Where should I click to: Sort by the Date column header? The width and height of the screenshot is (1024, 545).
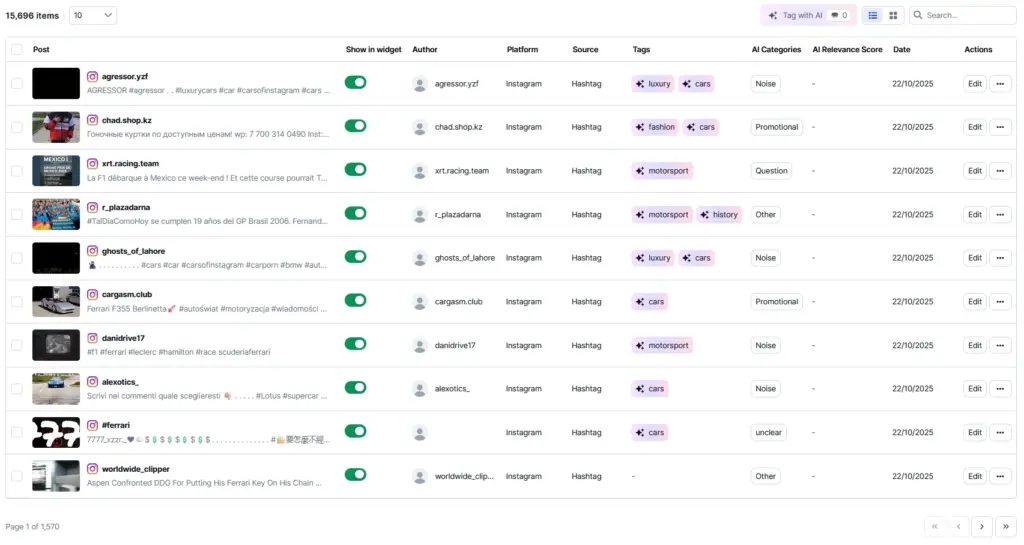[x=901, y=49]
